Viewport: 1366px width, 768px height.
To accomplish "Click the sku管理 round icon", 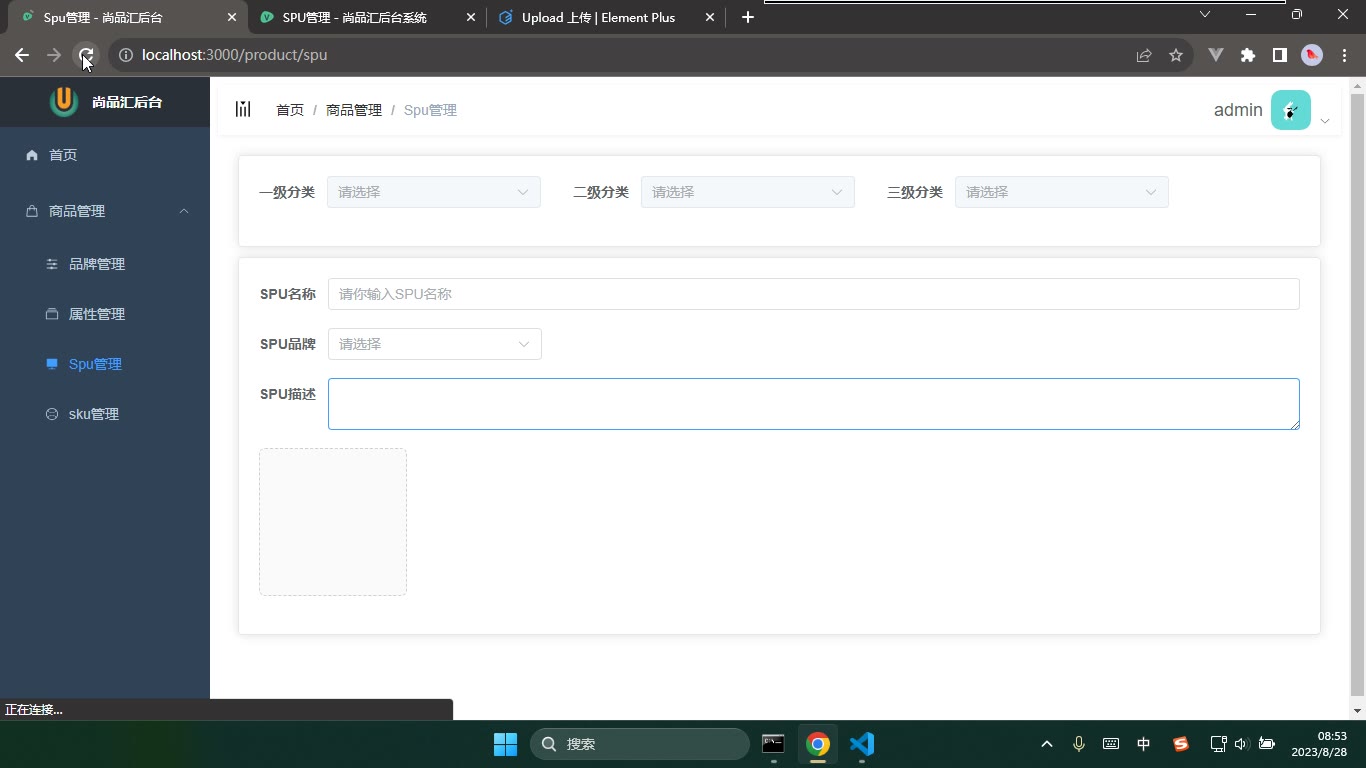I will click(x=52, y=414).
